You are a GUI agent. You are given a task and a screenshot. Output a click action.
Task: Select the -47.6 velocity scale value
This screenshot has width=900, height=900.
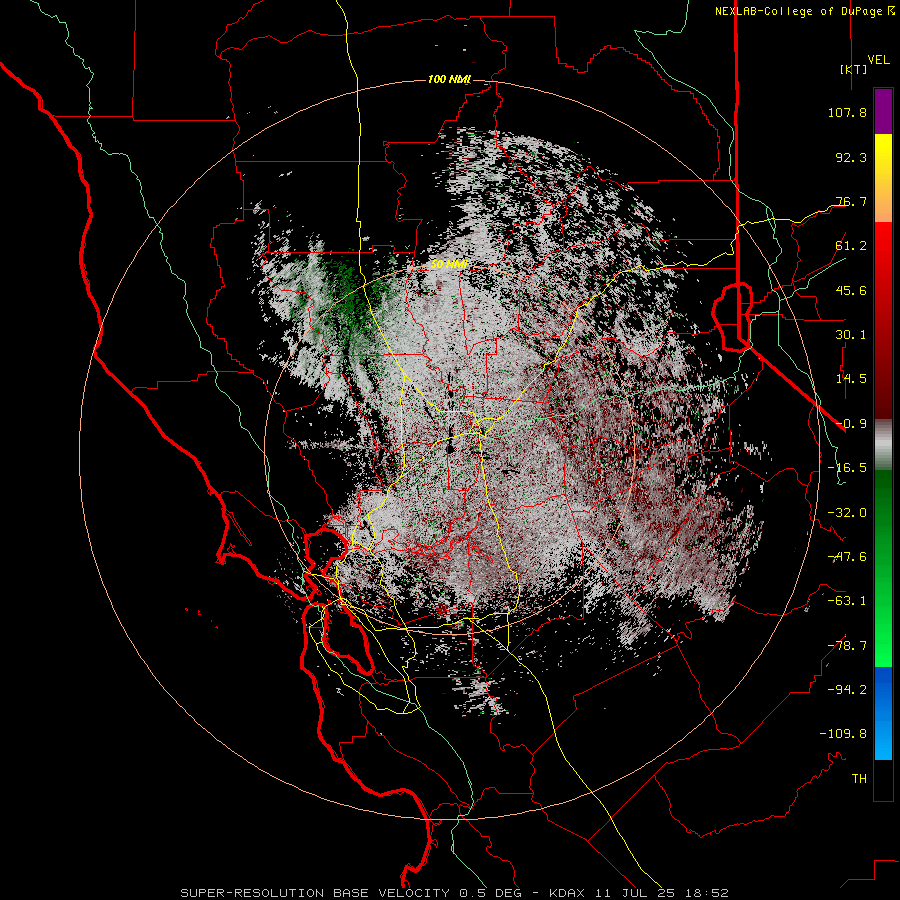[847, 557]
